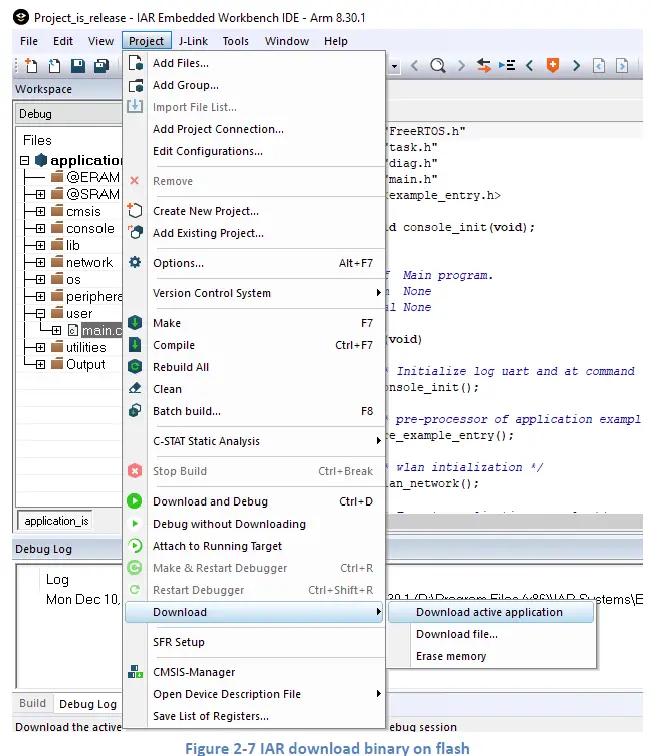Viewport: 652px width, 756px height.
Task: Choose Add Project Connection... entry
Action: click(254, 129)
